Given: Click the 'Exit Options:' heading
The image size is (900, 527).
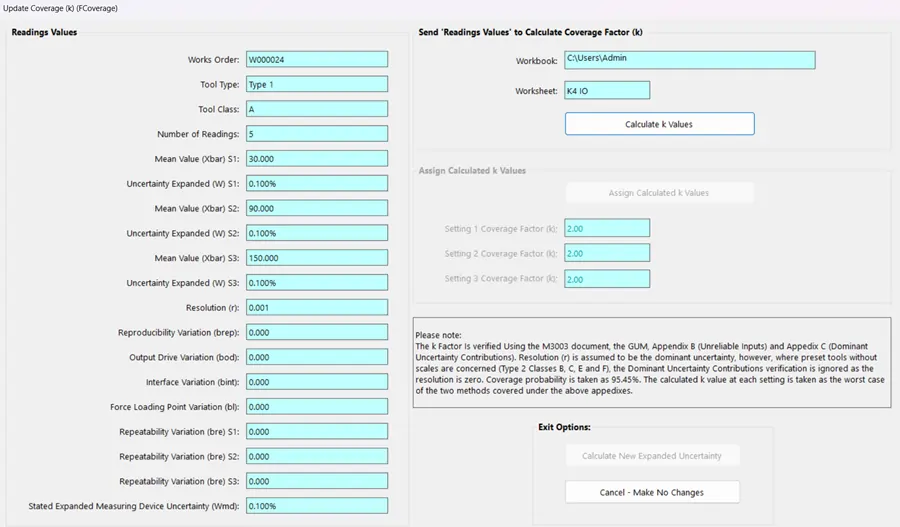Looking at the screenshot, I should click(564, 427).
